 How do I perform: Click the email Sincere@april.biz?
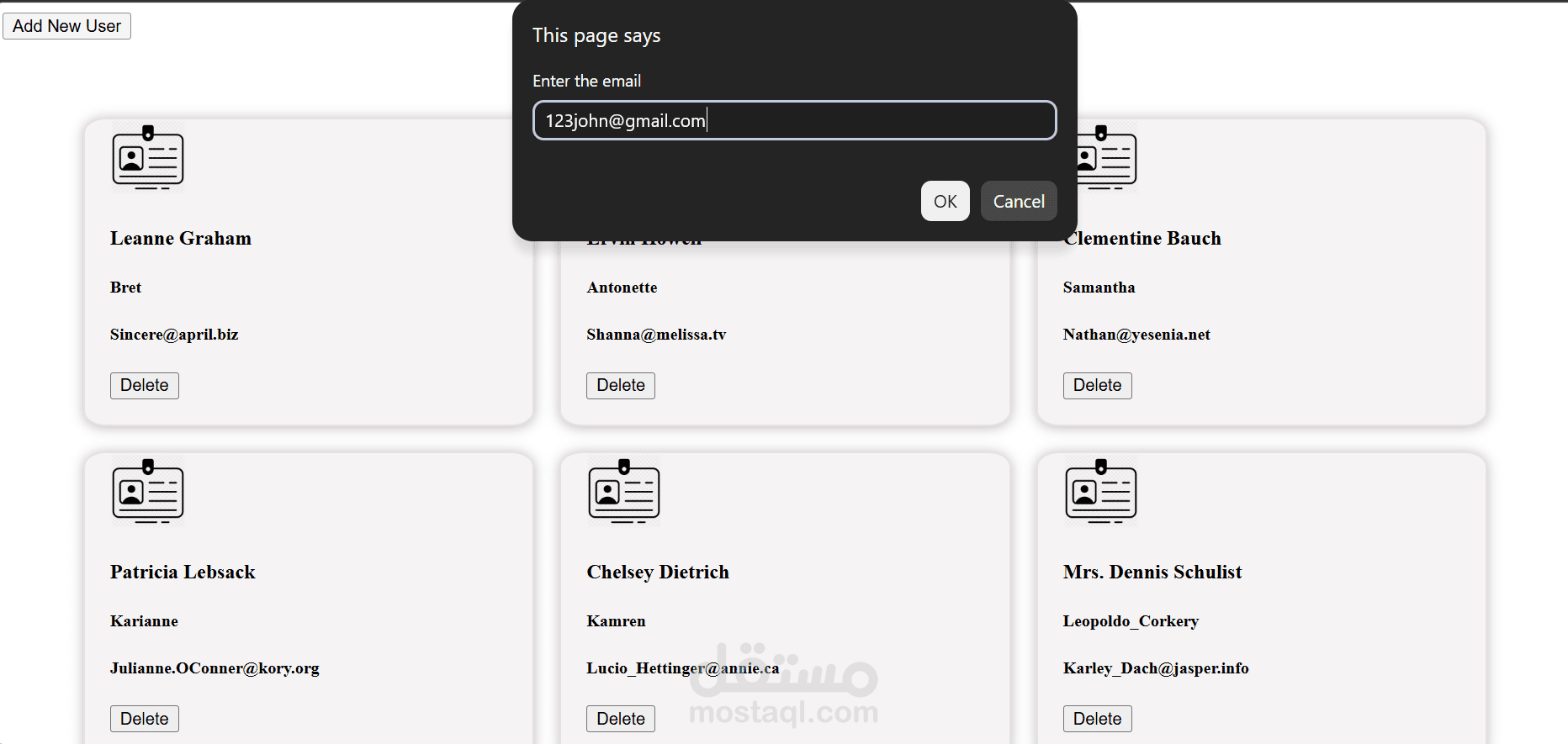tap(174, 335)
